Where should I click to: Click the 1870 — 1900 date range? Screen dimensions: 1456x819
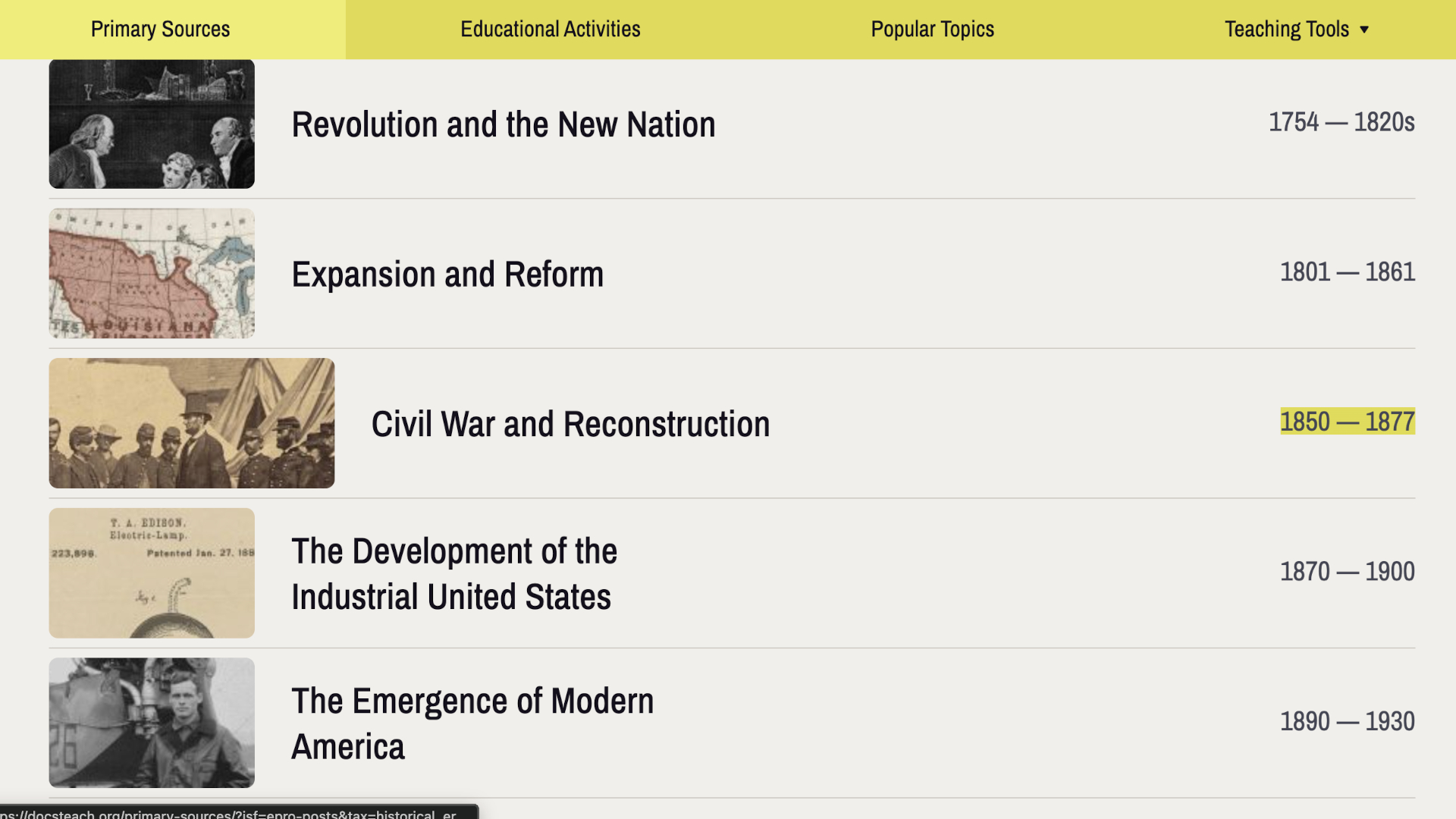point(1348,571)
